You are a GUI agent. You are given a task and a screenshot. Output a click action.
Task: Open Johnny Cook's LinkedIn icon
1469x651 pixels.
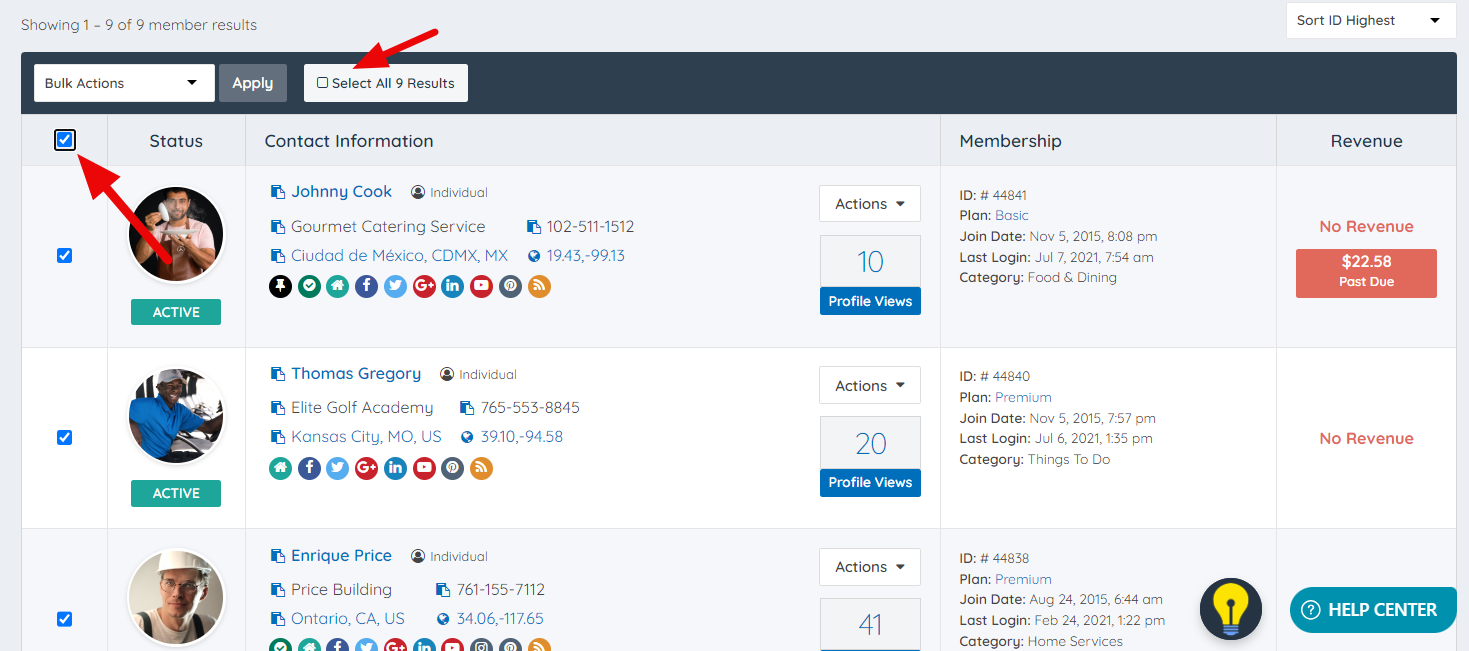(453, 286)
